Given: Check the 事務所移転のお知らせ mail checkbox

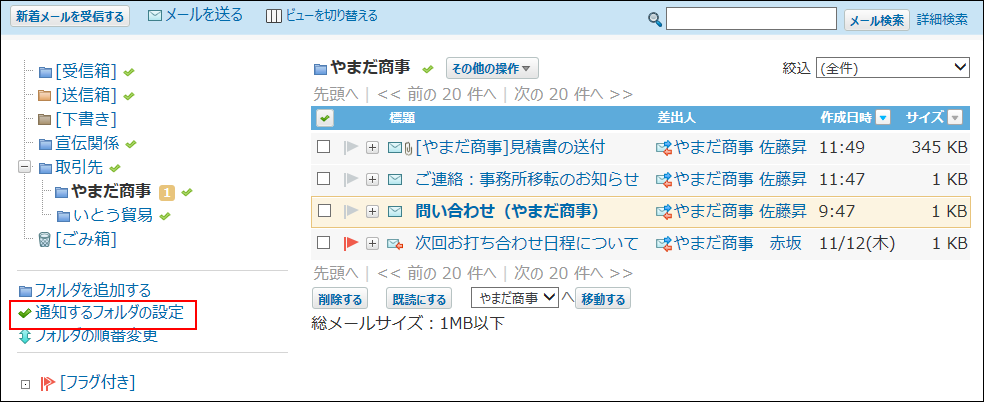Looking at the screenshot, I should click(x=323, y=179).
